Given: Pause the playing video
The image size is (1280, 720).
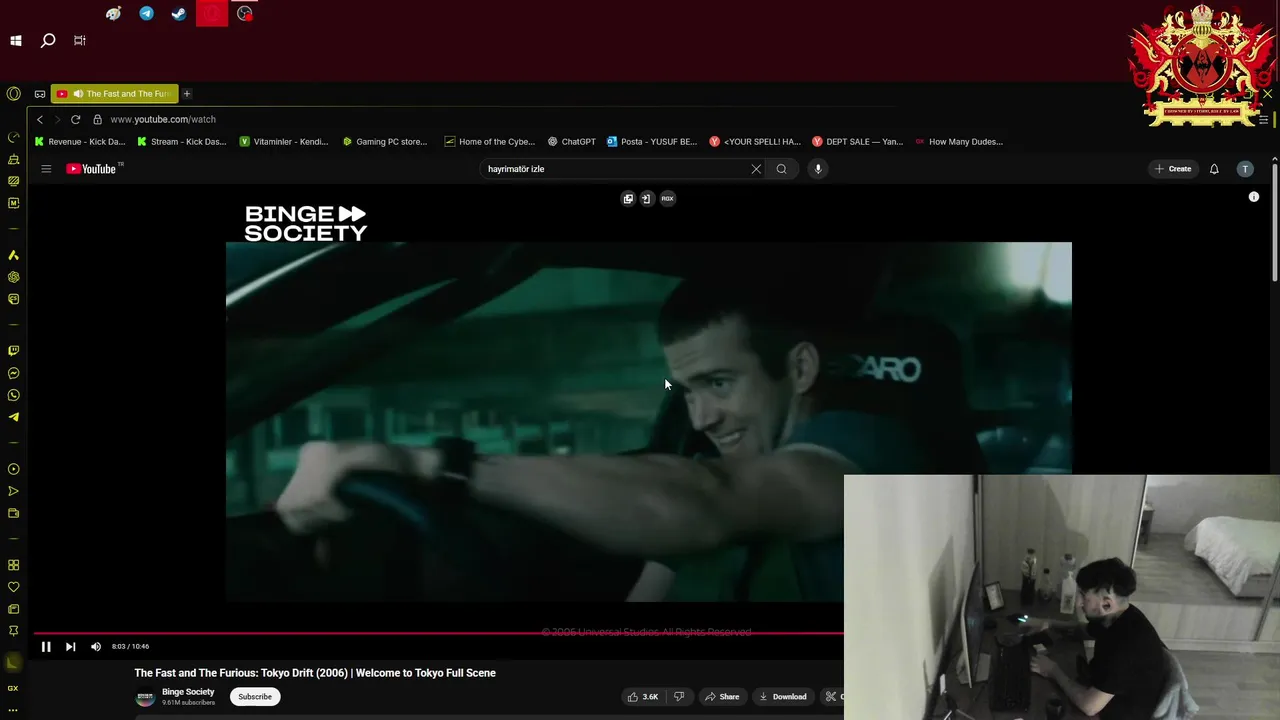Looking at the screenshot, I should [x=46, y=647].
